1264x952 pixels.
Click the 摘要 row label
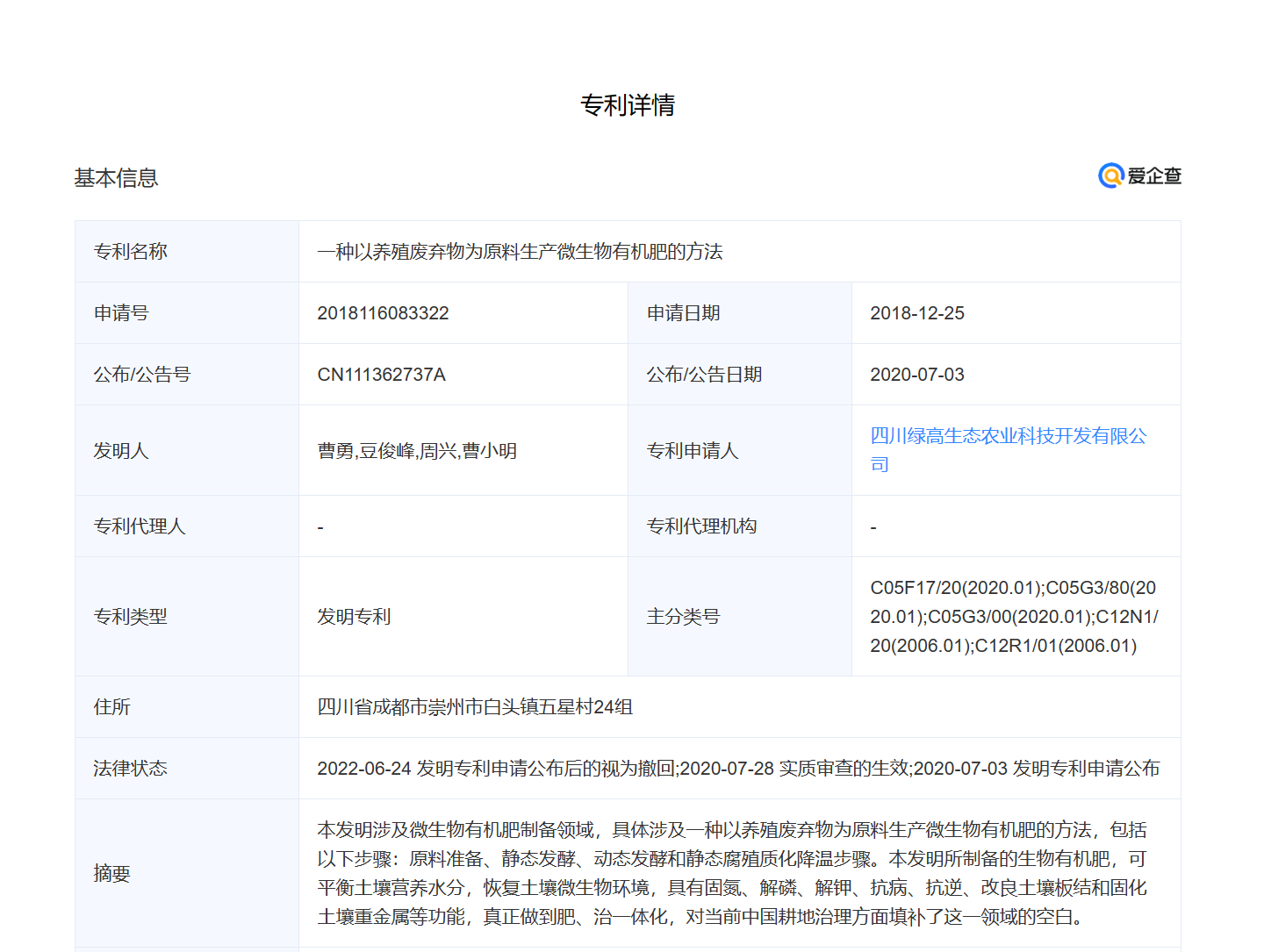pyautogui.click(x=112, y=874)
